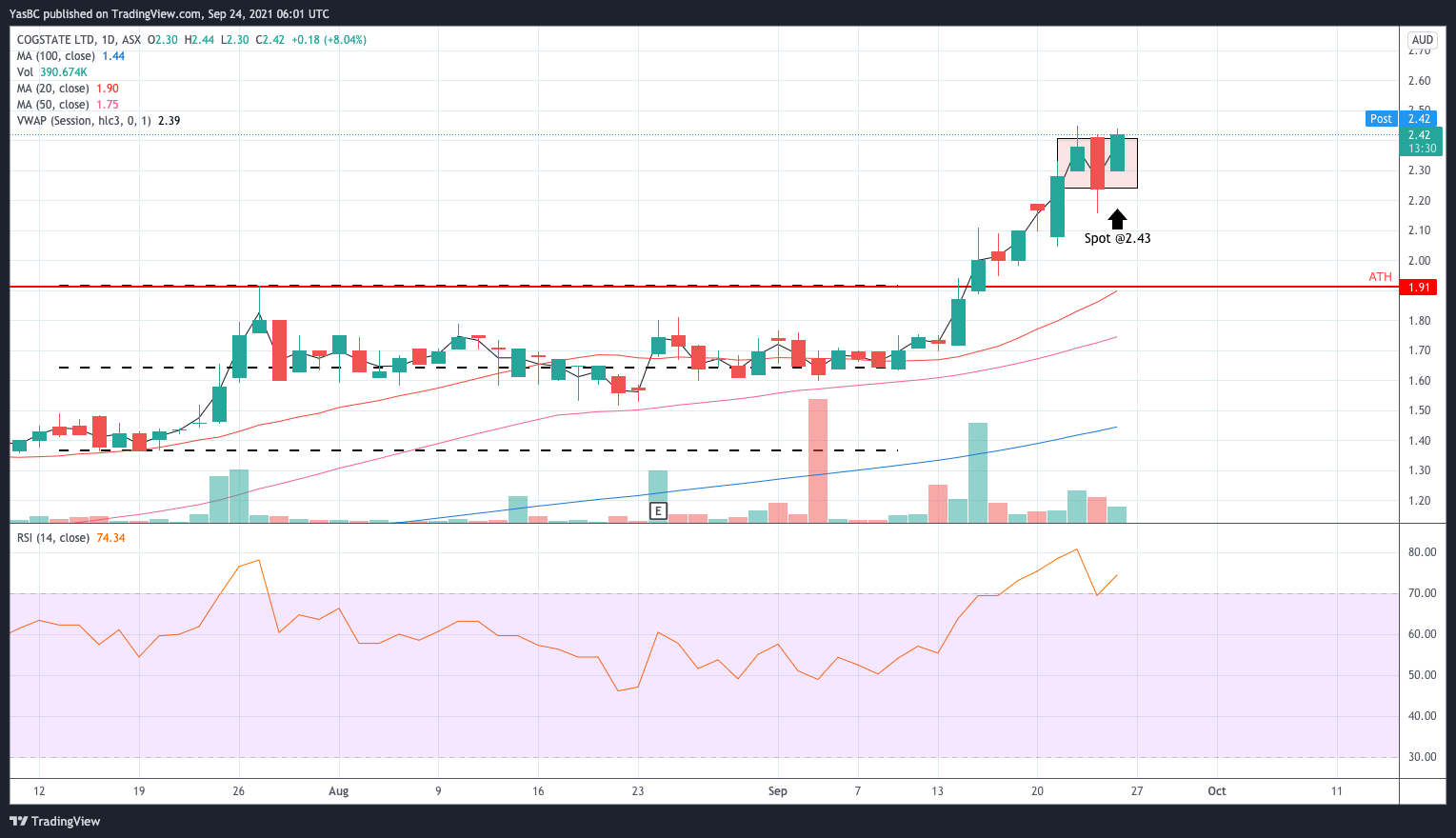Click the 26 date label on time axis
Image resolution: width=1456 pixels, height=838 pixels.
click(239, 791)
